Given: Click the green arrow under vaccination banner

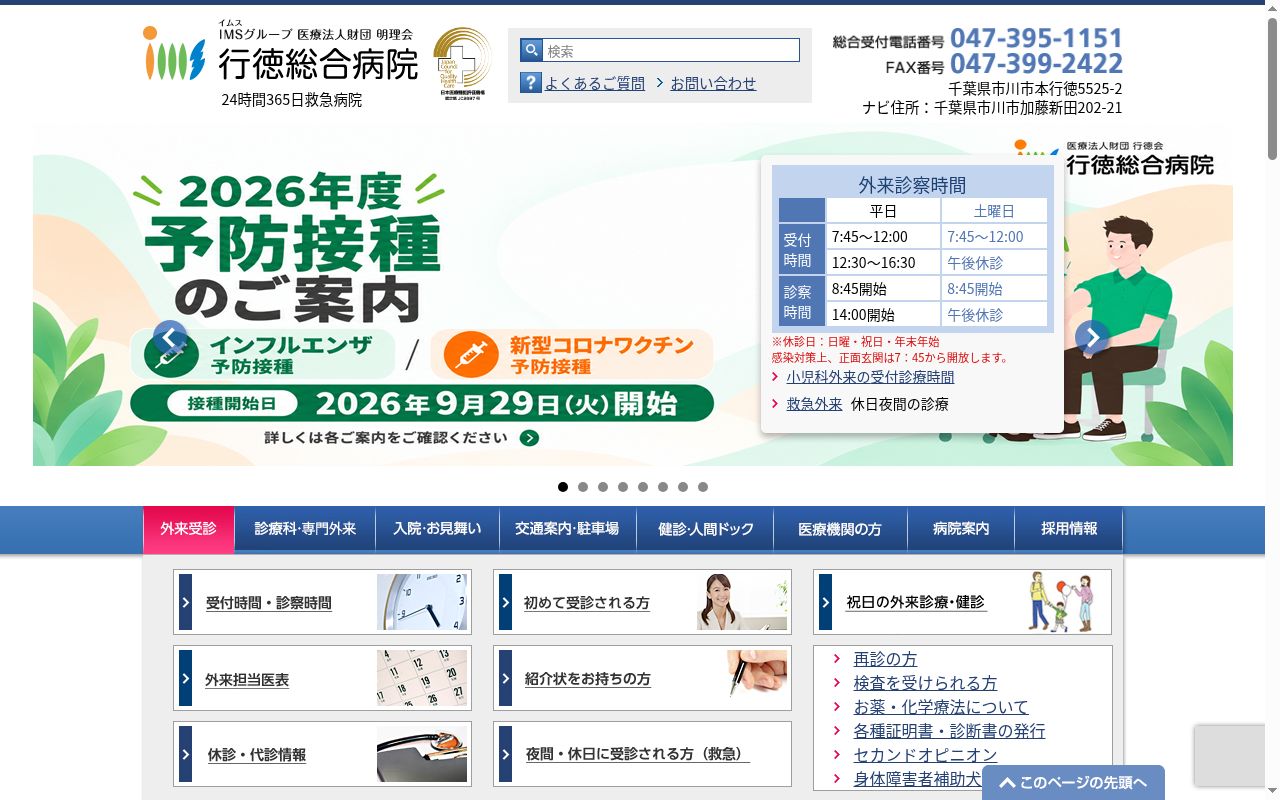Looking at the screenshot, I should [530, 438].
